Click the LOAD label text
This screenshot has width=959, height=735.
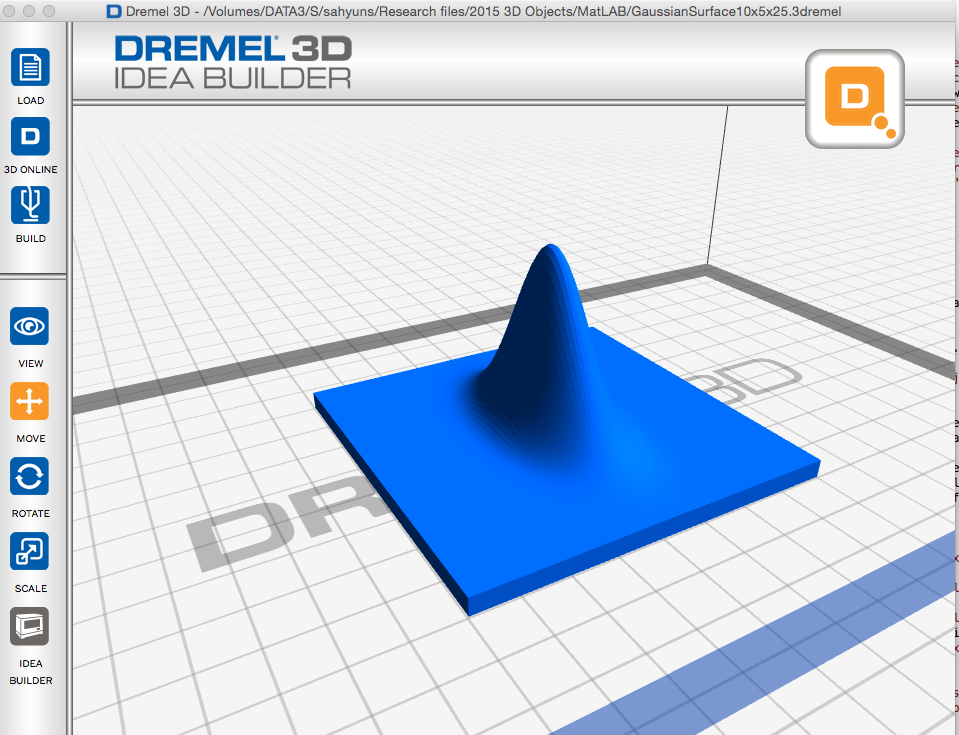31,100
